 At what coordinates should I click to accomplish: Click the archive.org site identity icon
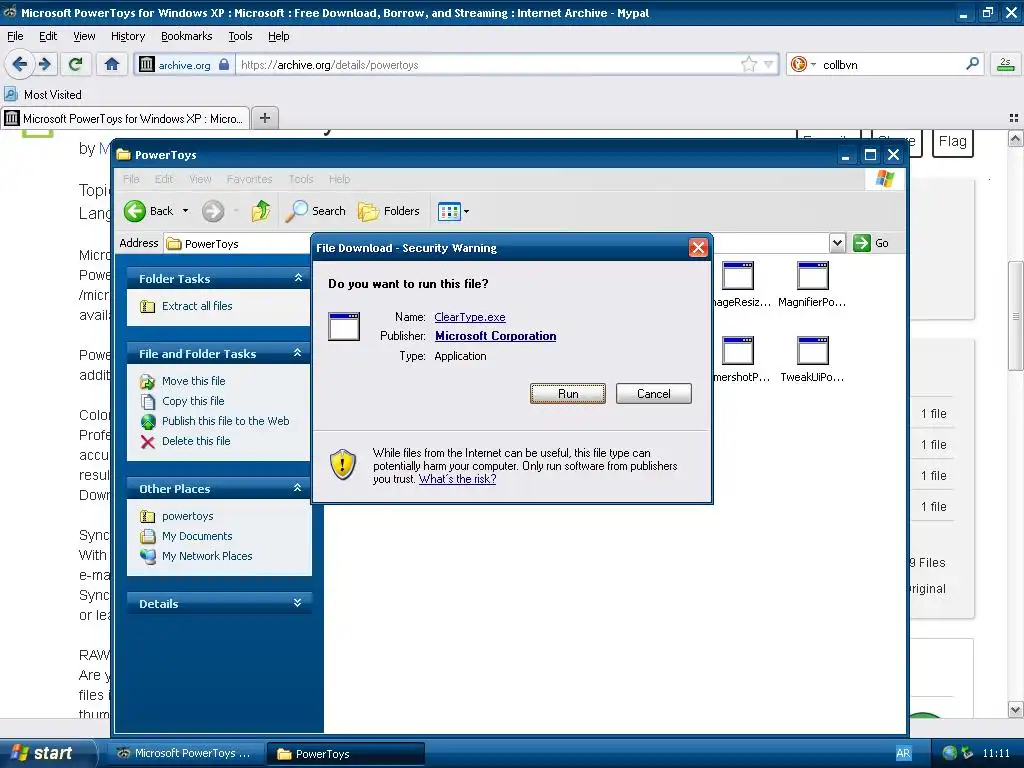tap(184, 65)
